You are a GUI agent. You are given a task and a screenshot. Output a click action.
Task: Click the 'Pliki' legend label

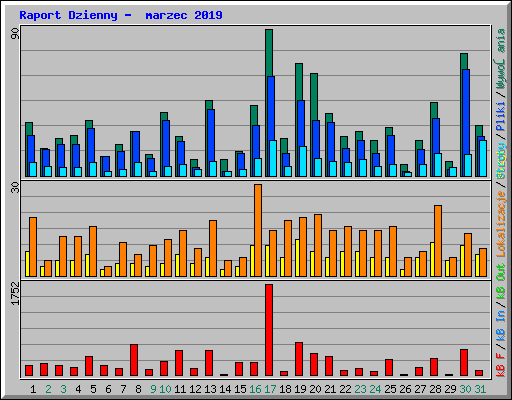click(501, 117)
